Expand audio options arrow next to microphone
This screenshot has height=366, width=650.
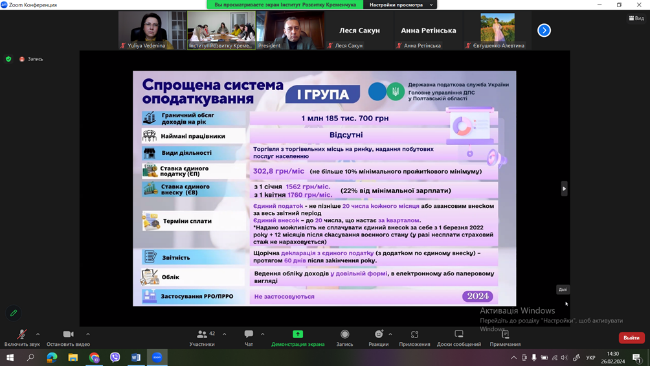point(38,334)
